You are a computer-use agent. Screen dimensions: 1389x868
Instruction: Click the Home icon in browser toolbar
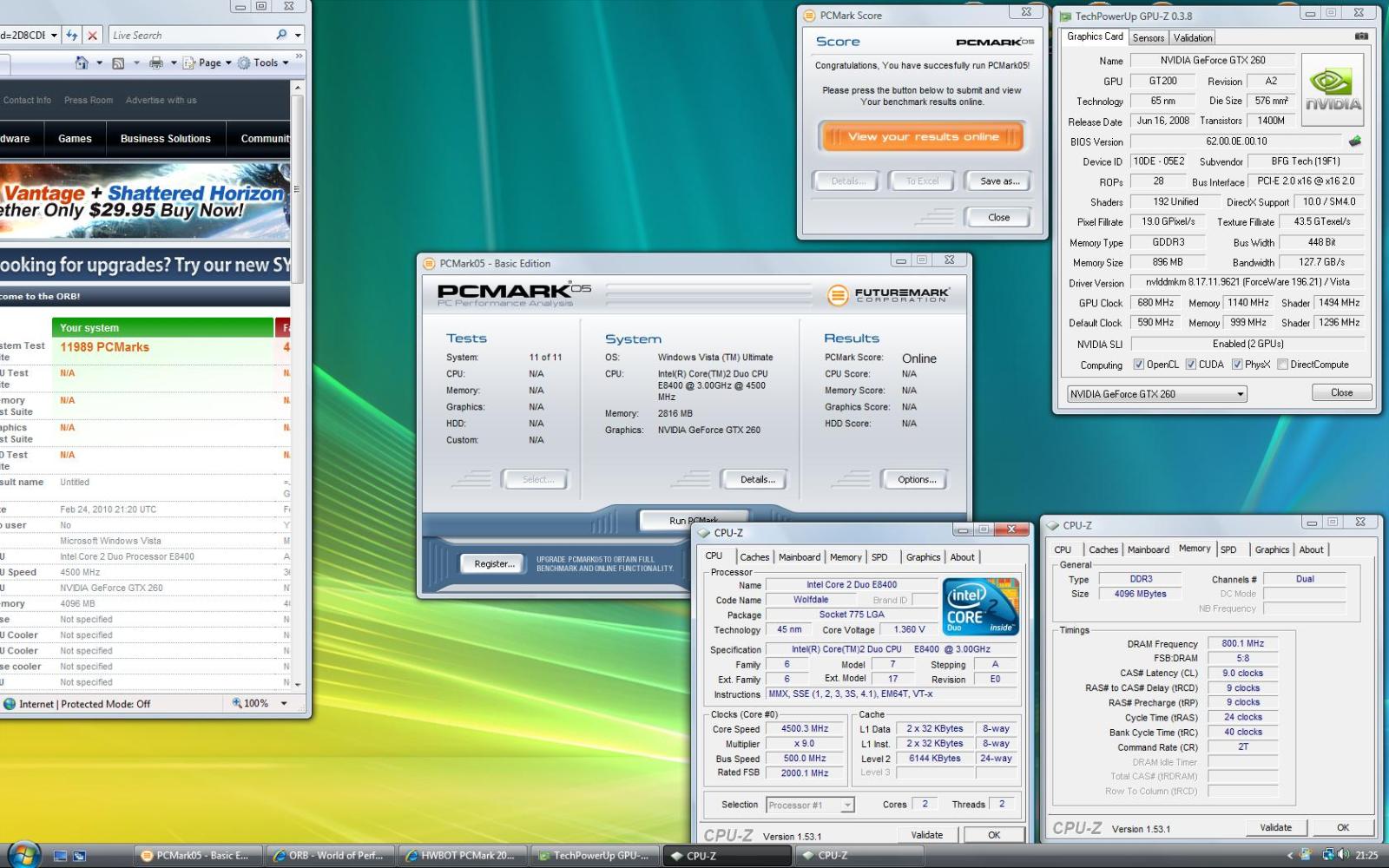tap(82, 62)
